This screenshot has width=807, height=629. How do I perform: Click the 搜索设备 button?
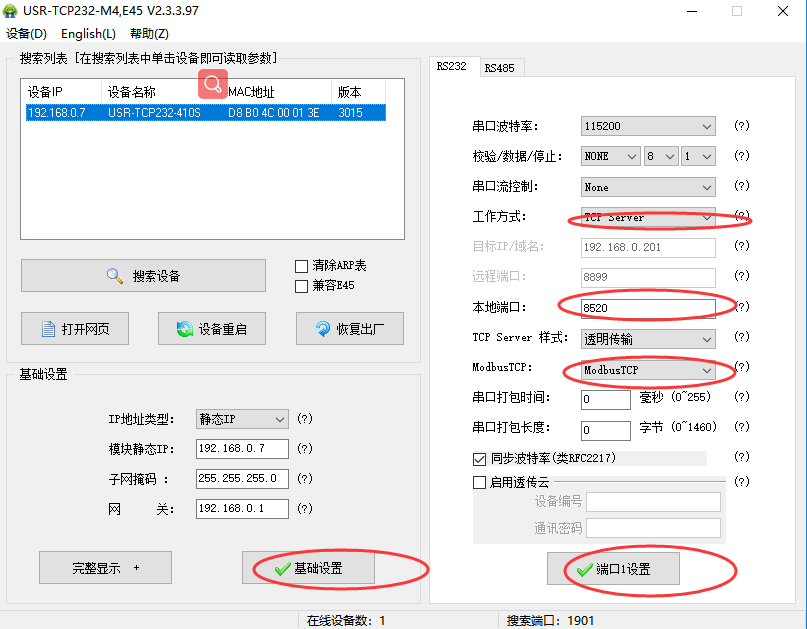tap(143, 275)
